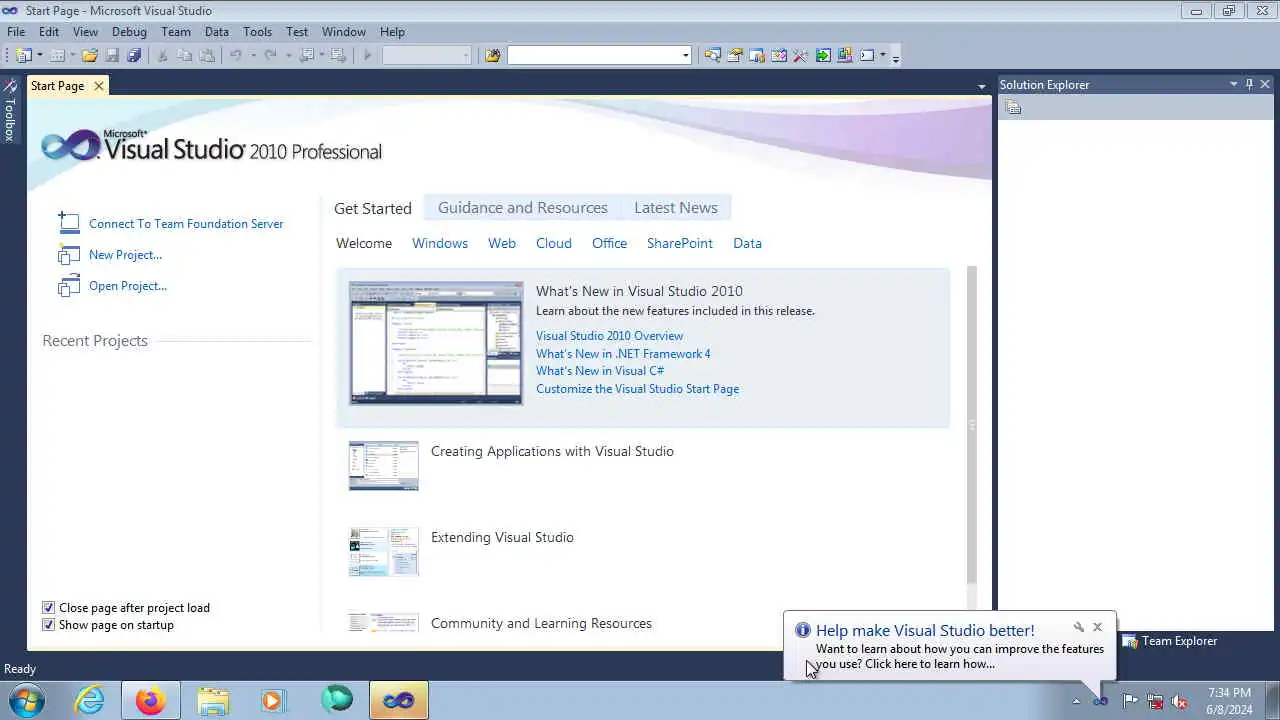Screen dimensions: 1280x720
Task: Click the muted volume tray icon
Action: [1180, 700]
